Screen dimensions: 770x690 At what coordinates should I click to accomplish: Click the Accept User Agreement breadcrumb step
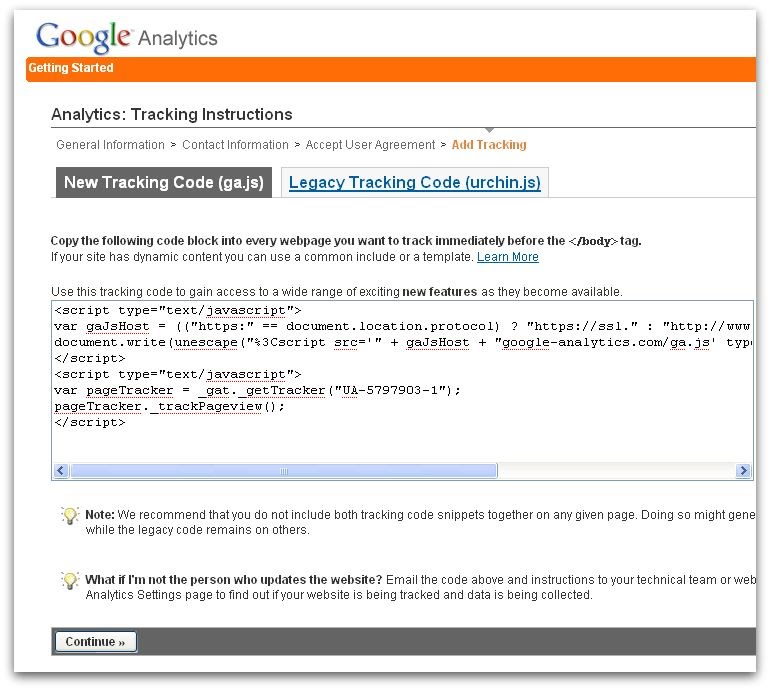[x=370, y=145]
